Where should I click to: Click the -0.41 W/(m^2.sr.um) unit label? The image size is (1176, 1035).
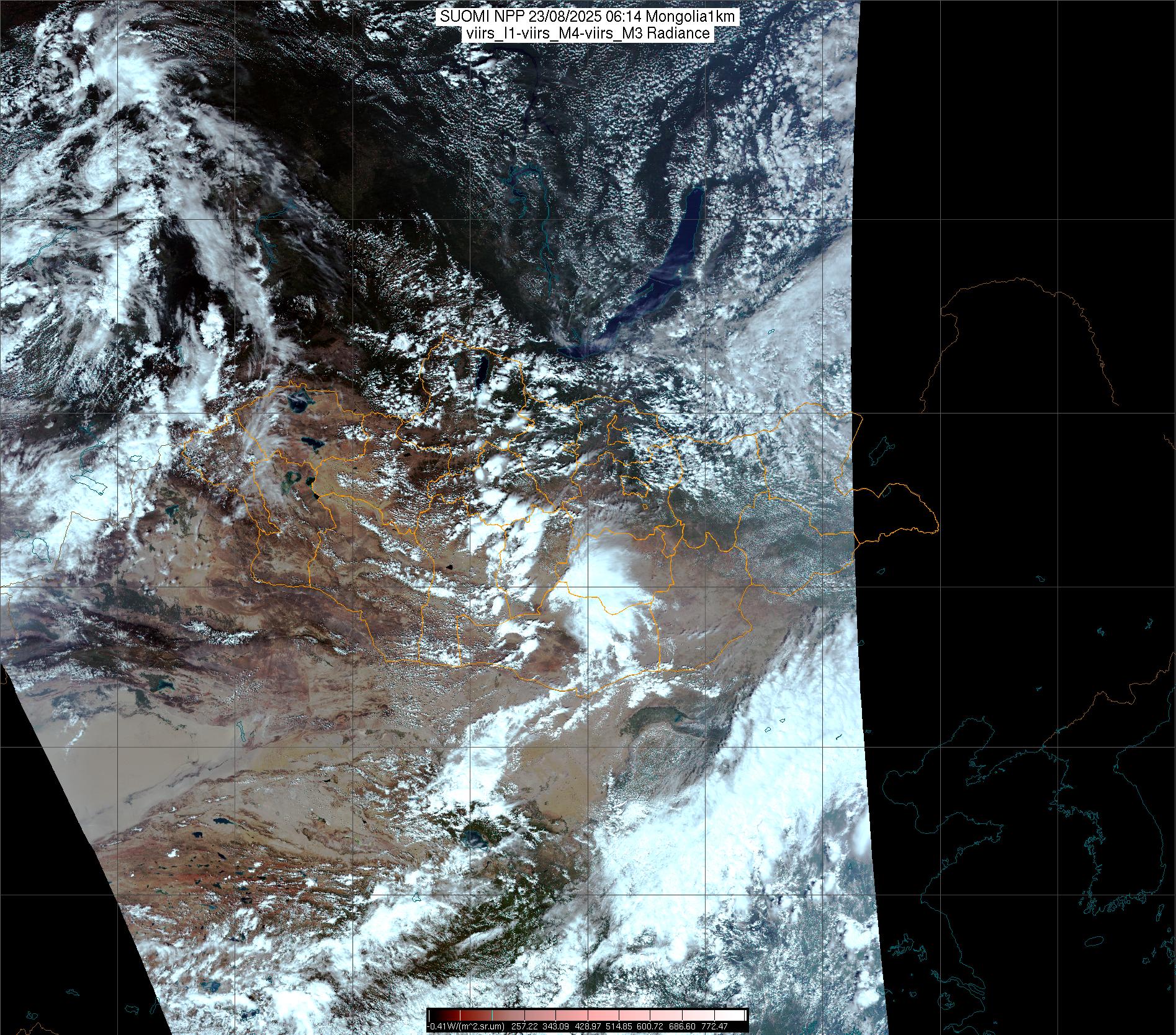pos(467,1026)
